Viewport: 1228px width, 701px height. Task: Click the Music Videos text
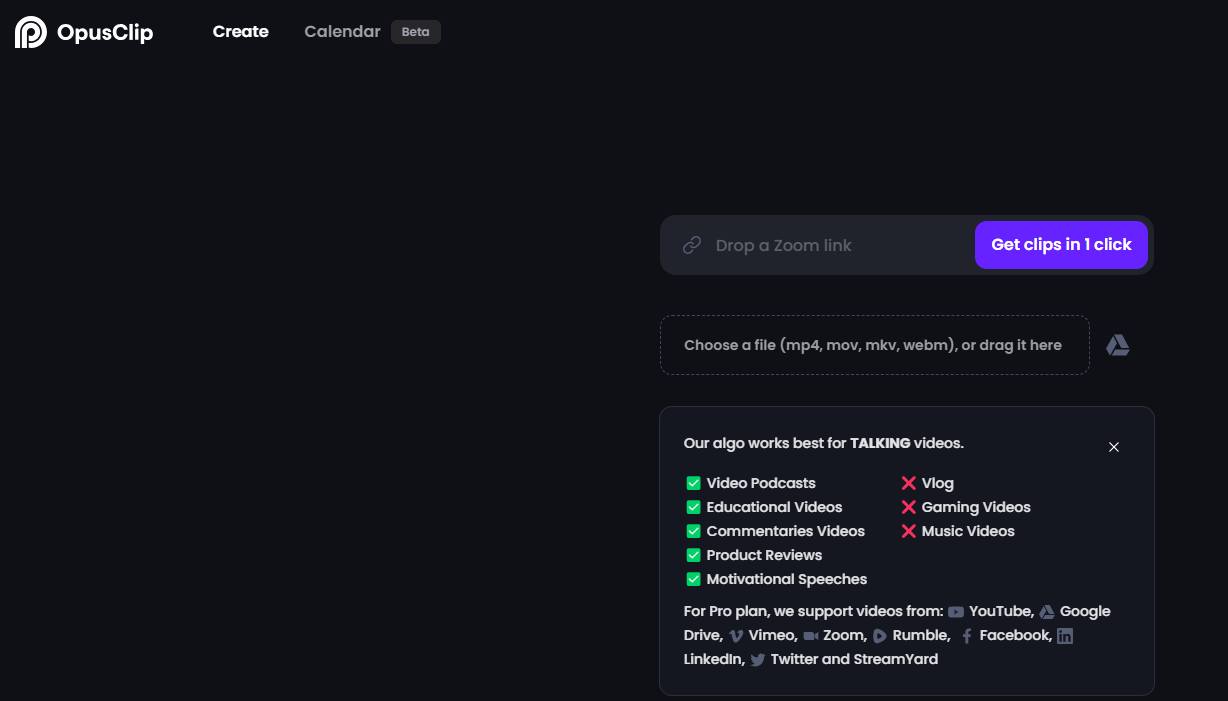point(968,531)
